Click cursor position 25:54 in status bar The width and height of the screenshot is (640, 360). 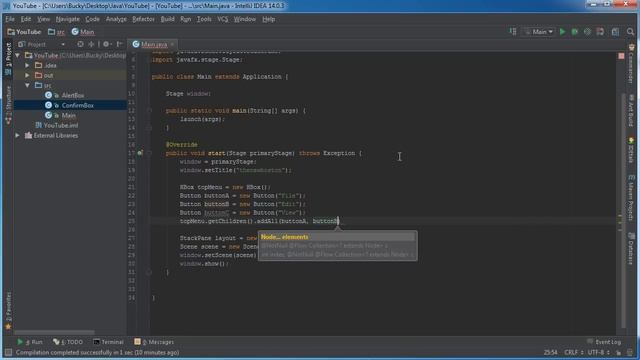click(x=551, y=352)
